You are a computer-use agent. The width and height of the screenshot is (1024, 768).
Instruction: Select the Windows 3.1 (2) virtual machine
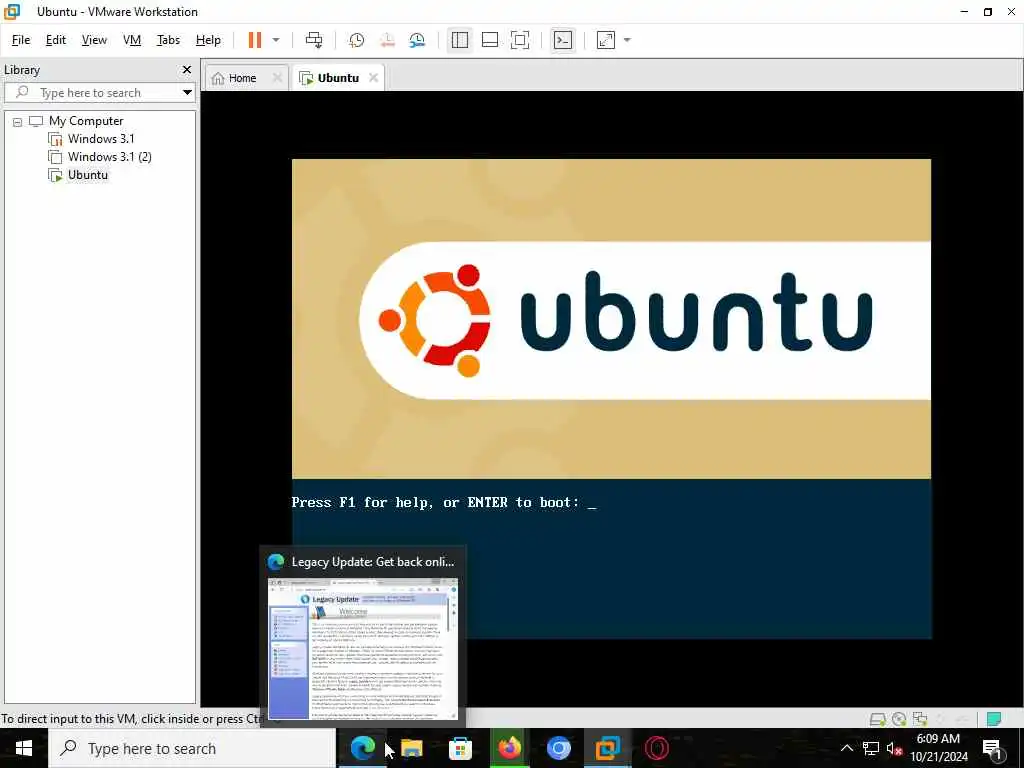point(109,157)
